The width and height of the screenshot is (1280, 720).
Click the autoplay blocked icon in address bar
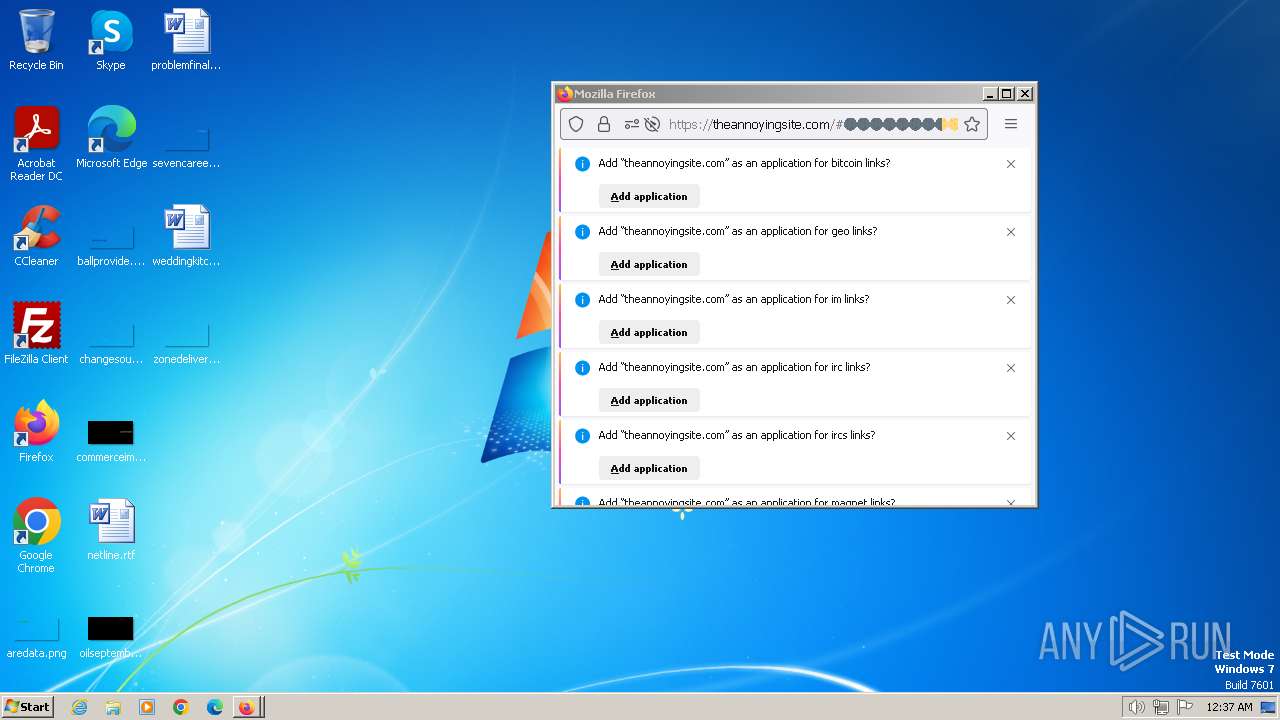click(652, 124)
